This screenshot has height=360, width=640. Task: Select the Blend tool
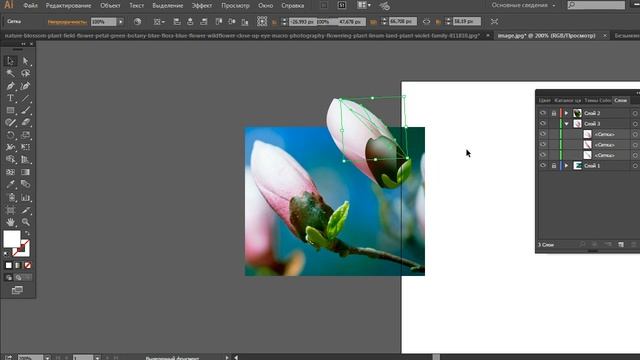point(25,184)
